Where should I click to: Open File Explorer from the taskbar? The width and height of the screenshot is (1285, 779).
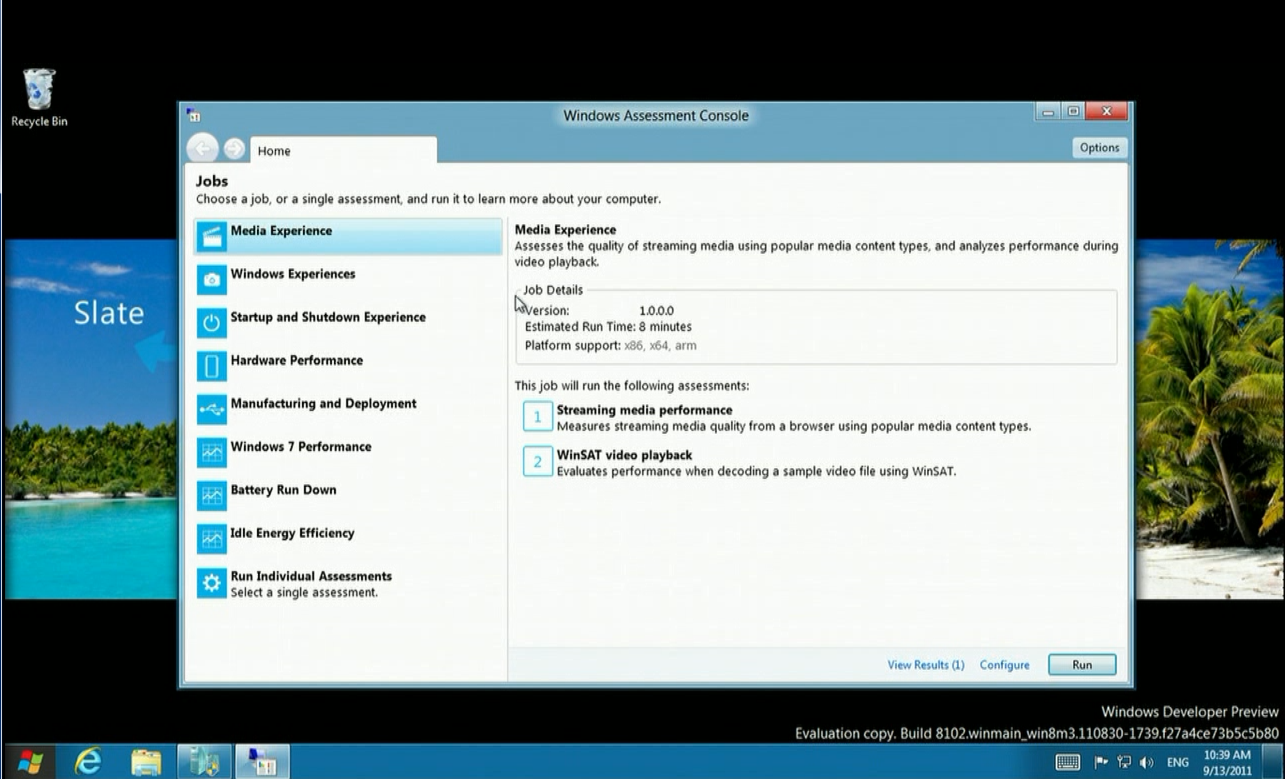[x=146, y=762]
